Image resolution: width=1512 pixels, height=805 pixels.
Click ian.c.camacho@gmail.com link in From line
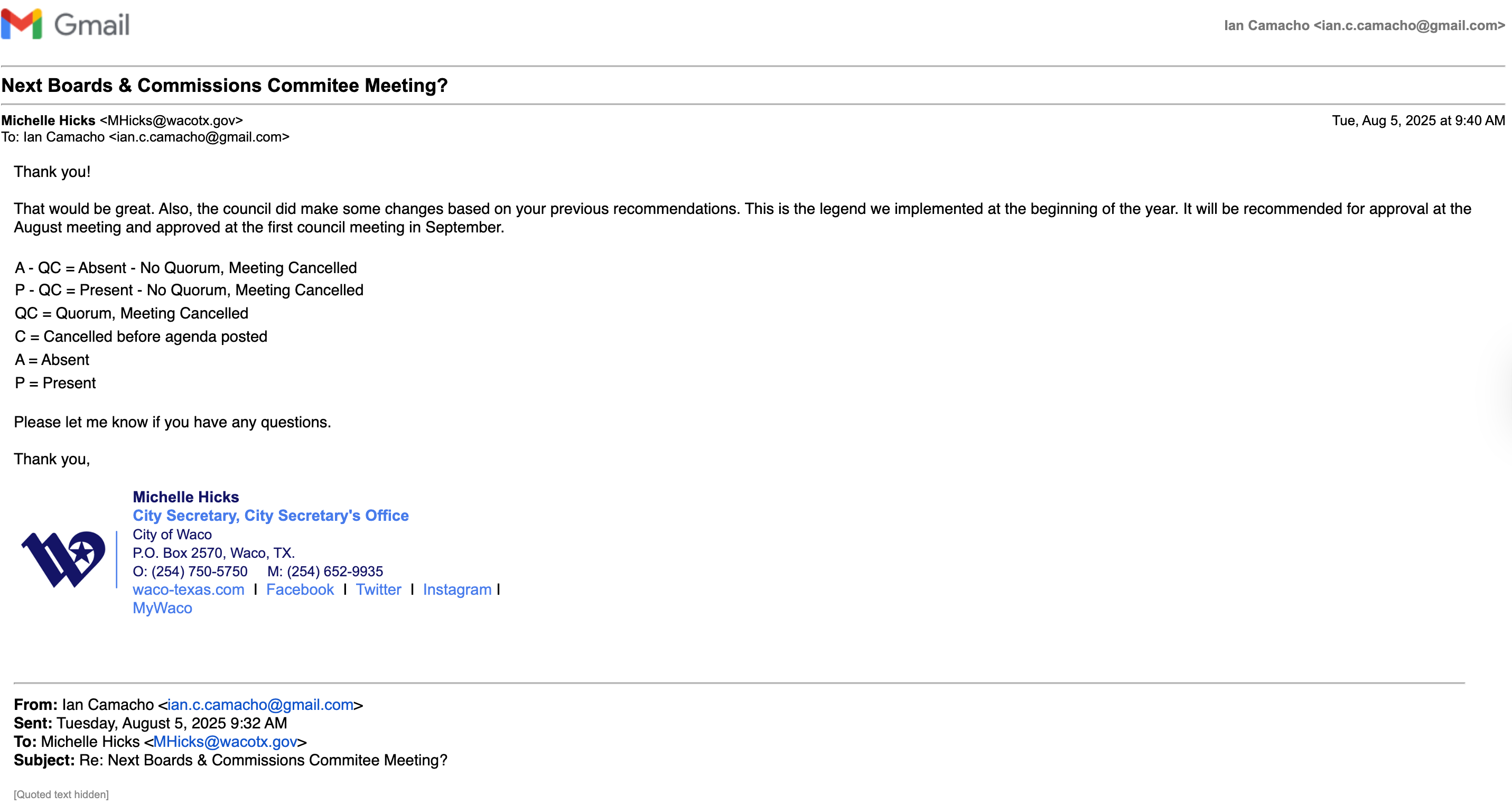point(260,705)
